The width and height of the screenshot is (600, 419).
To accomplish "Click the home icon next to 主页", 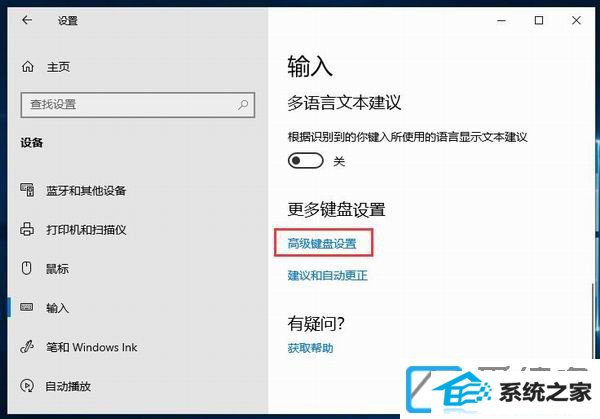I will pos(28,67).
